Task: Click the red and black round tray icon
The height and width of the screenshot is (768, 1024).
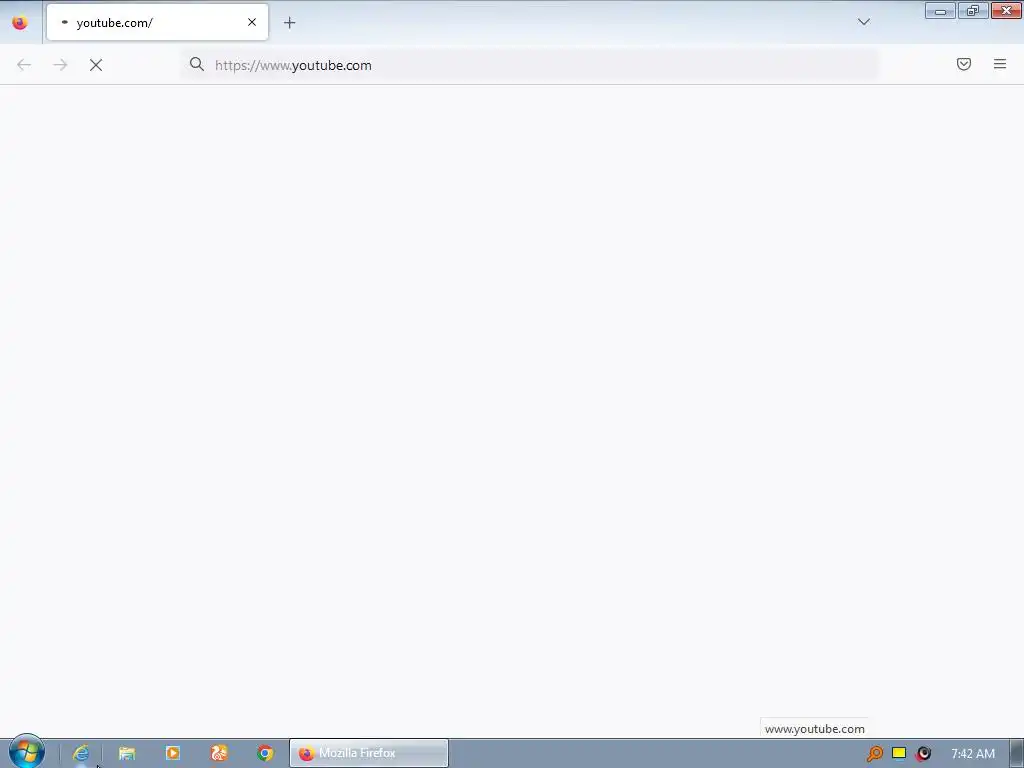Action: 923,754
